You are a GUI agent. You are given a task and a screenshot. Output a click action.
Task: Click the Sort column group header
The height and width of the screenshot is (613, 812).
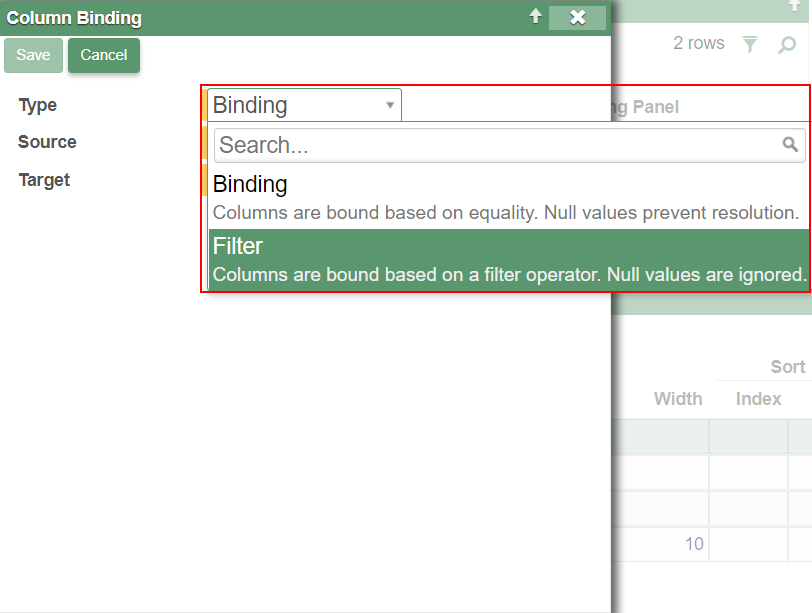(x=787, y=367)
